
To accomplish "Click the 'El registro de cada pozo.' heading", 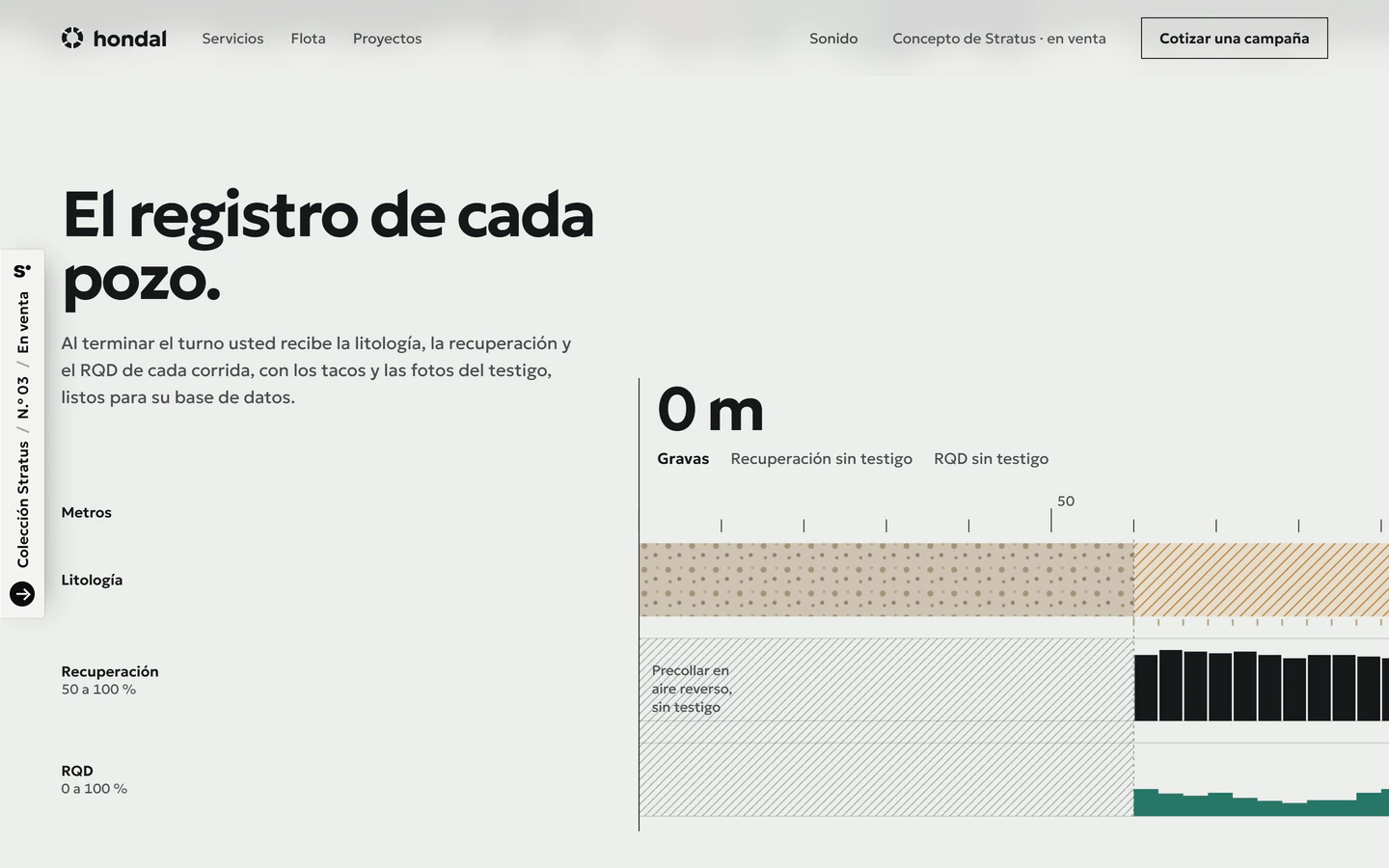I will point(328,247).
